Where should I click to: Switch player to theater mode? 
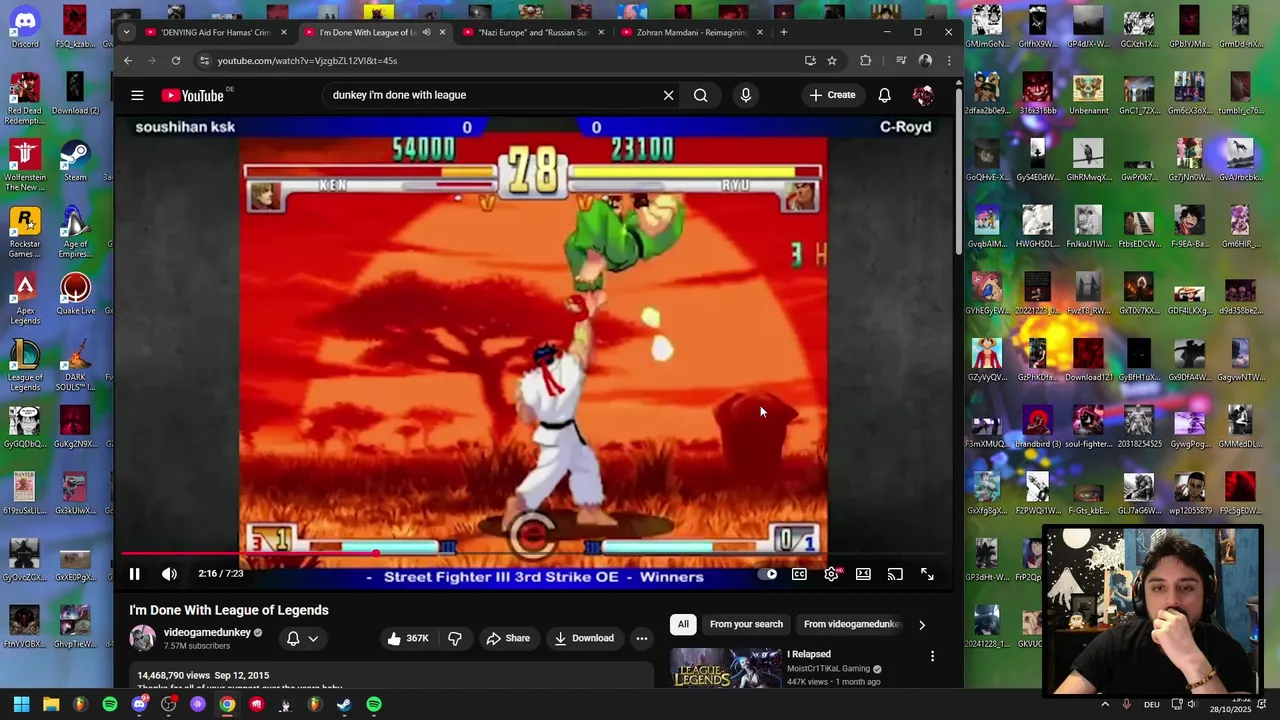click(863, 574)
